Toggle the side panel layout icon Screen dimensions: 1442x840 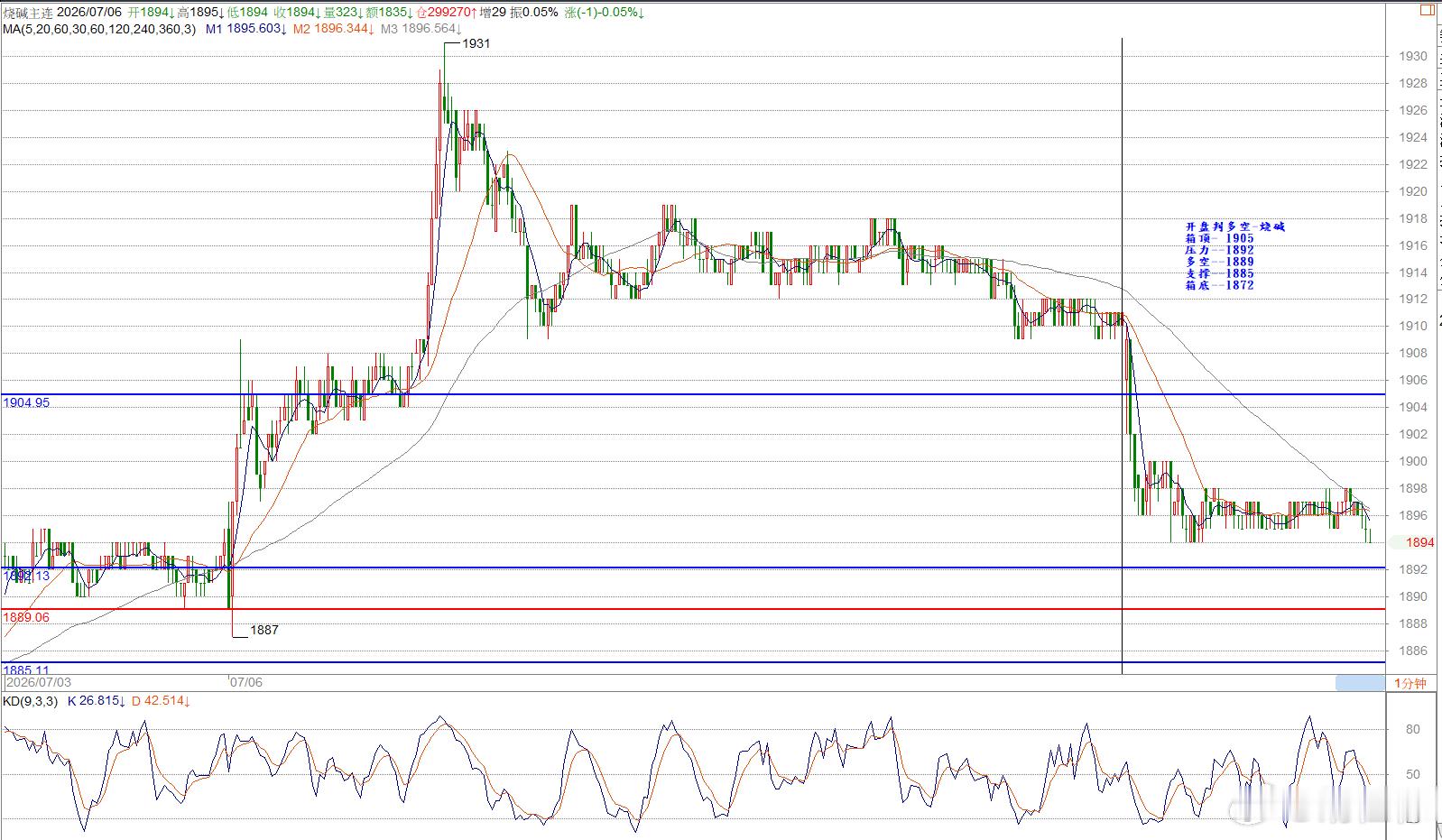(x=1427, y=11)
